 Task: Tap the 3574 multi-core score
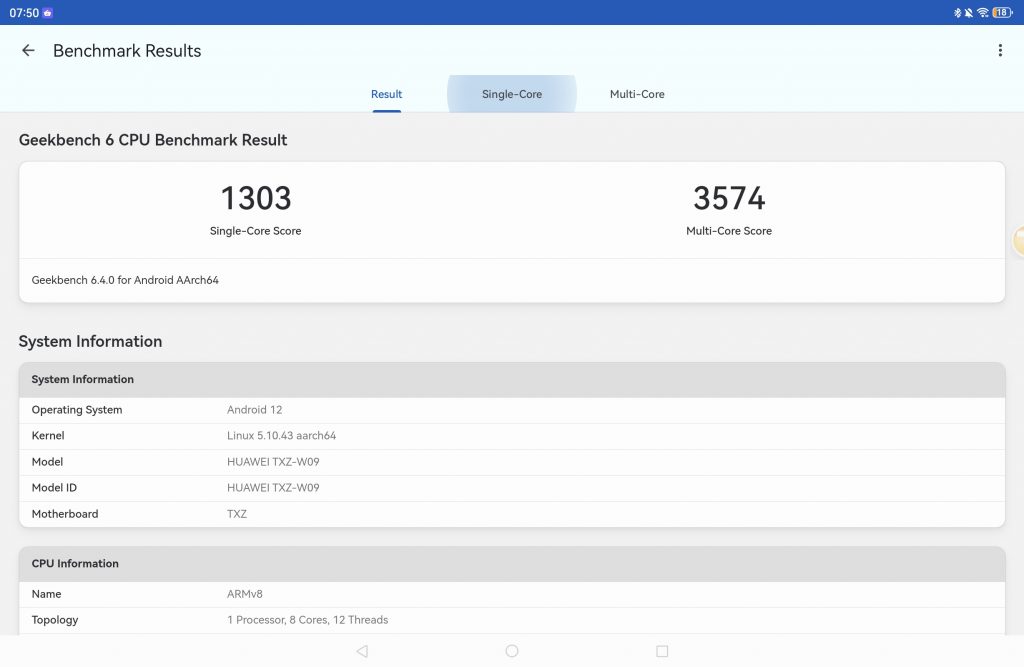(x=729, y=198)
